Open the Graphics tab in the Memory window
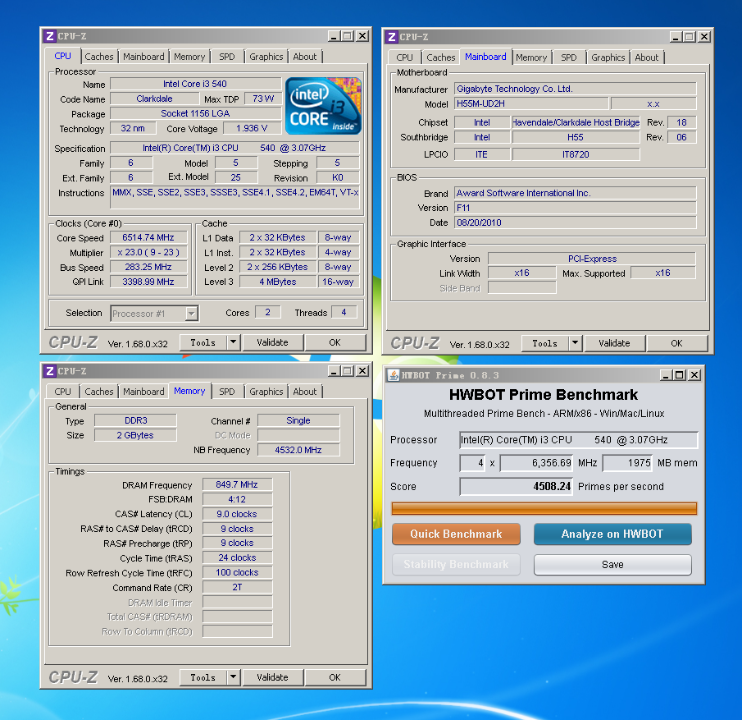Viewport: 742px width, 720px height. click(x=266, y=392)
